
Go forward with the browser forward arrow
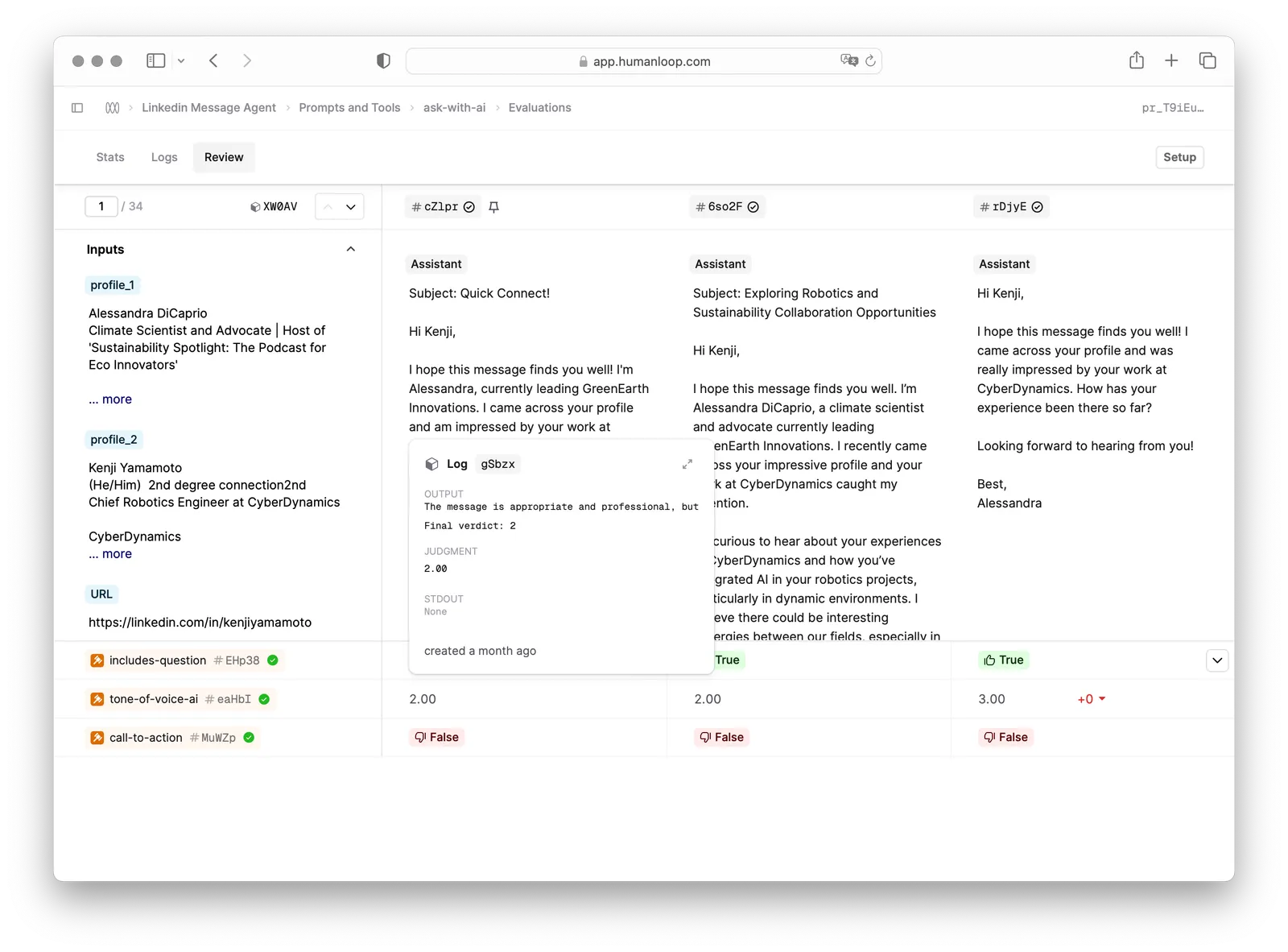coord(247,60)
